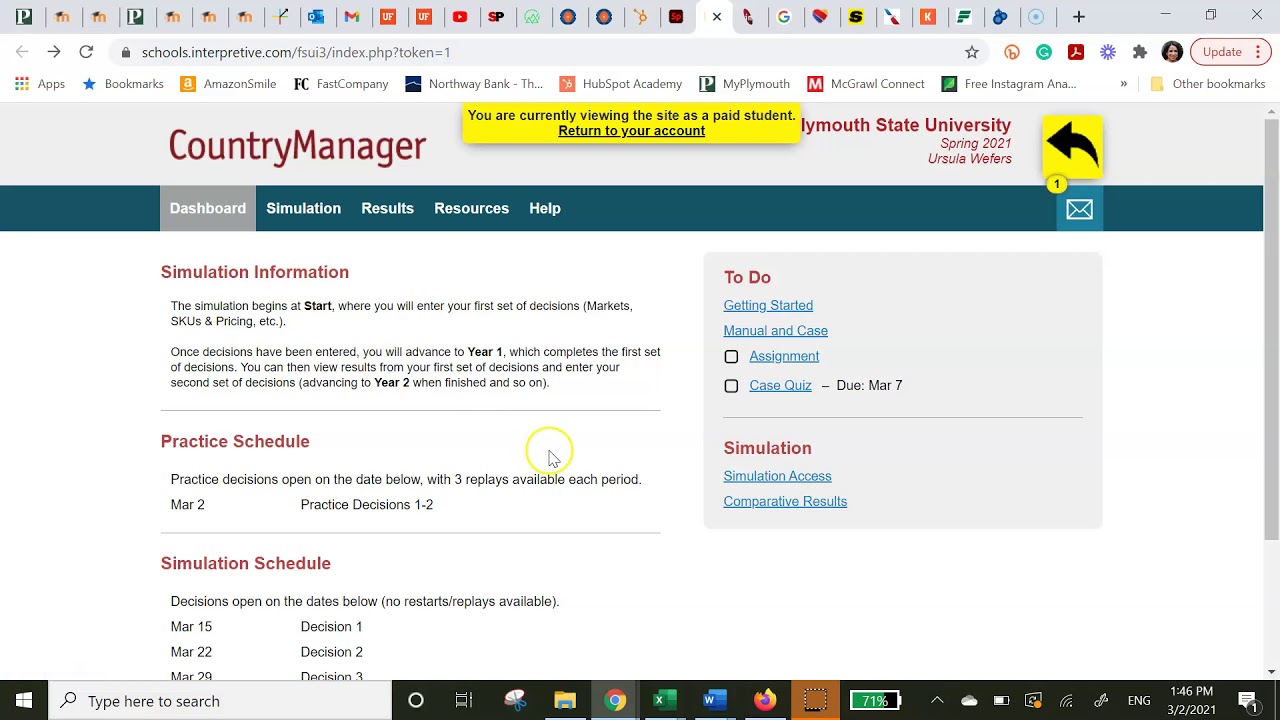This screenshot has height=720, width=1280.
Task: Open the Results nav menu
Action: click(387, 208)
